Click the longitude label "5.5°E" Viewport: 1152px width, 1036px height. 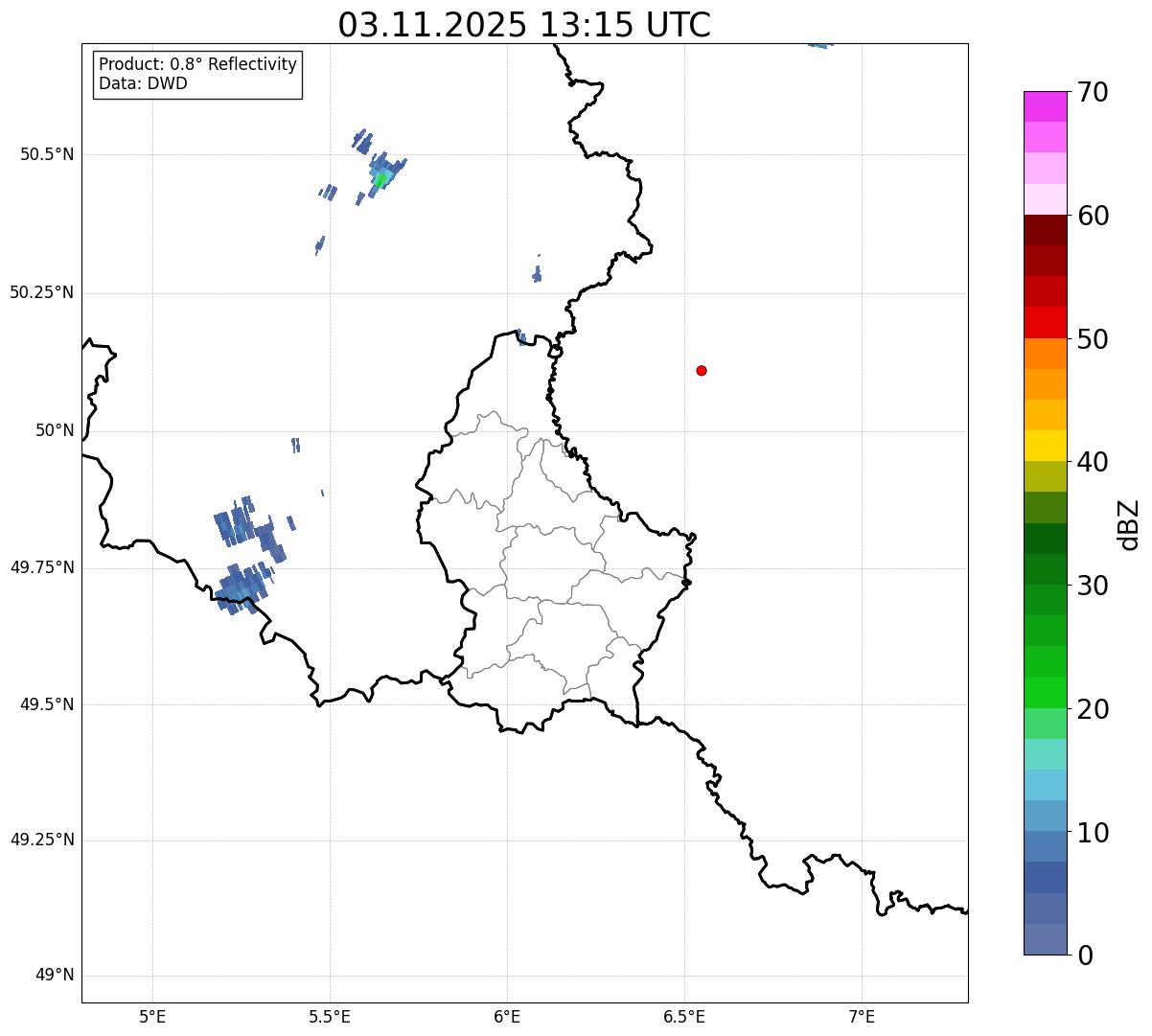point(330,1016)
